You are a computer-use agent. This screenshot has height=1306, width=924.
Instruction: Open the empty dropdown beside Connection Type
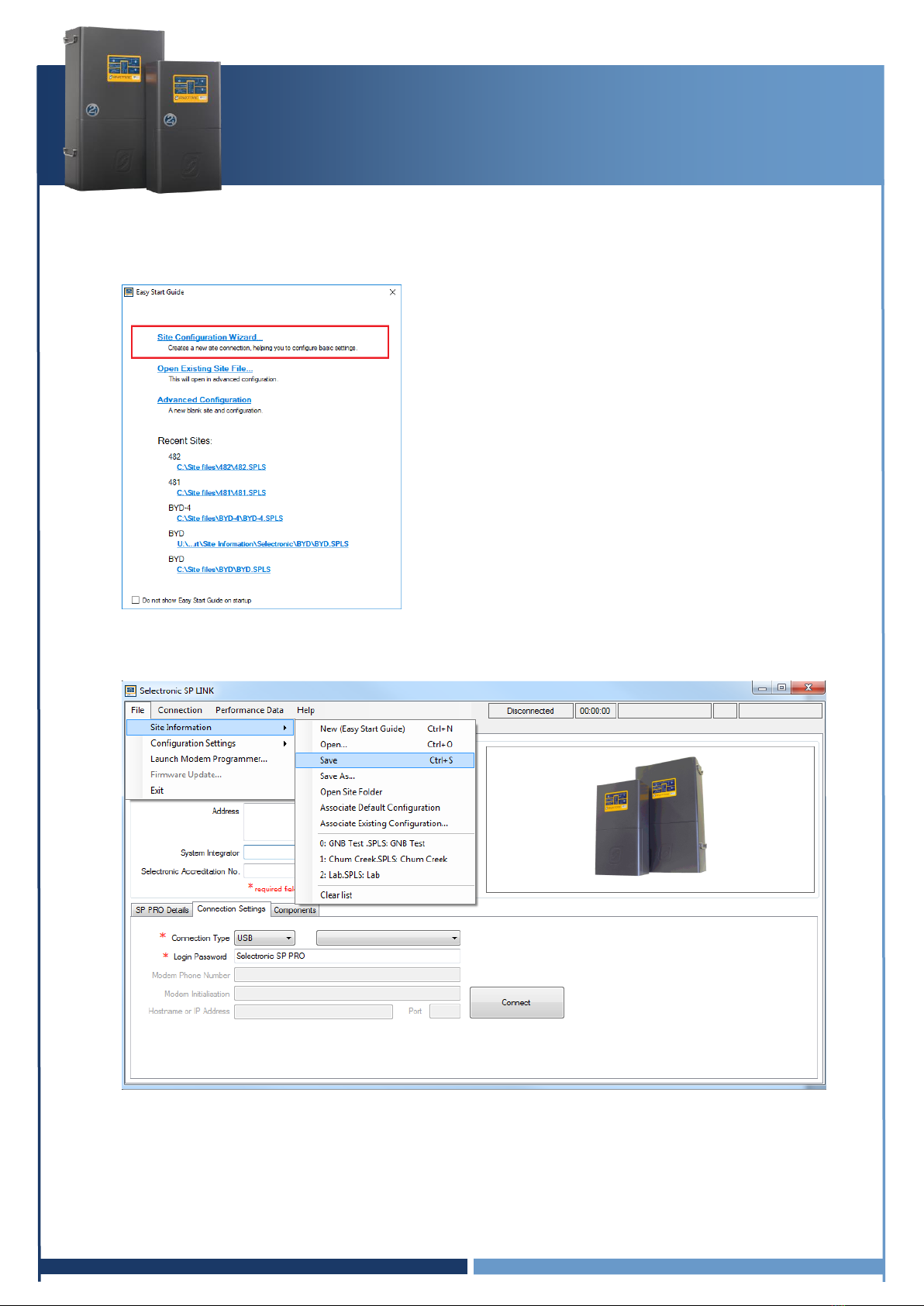[388, 938]
